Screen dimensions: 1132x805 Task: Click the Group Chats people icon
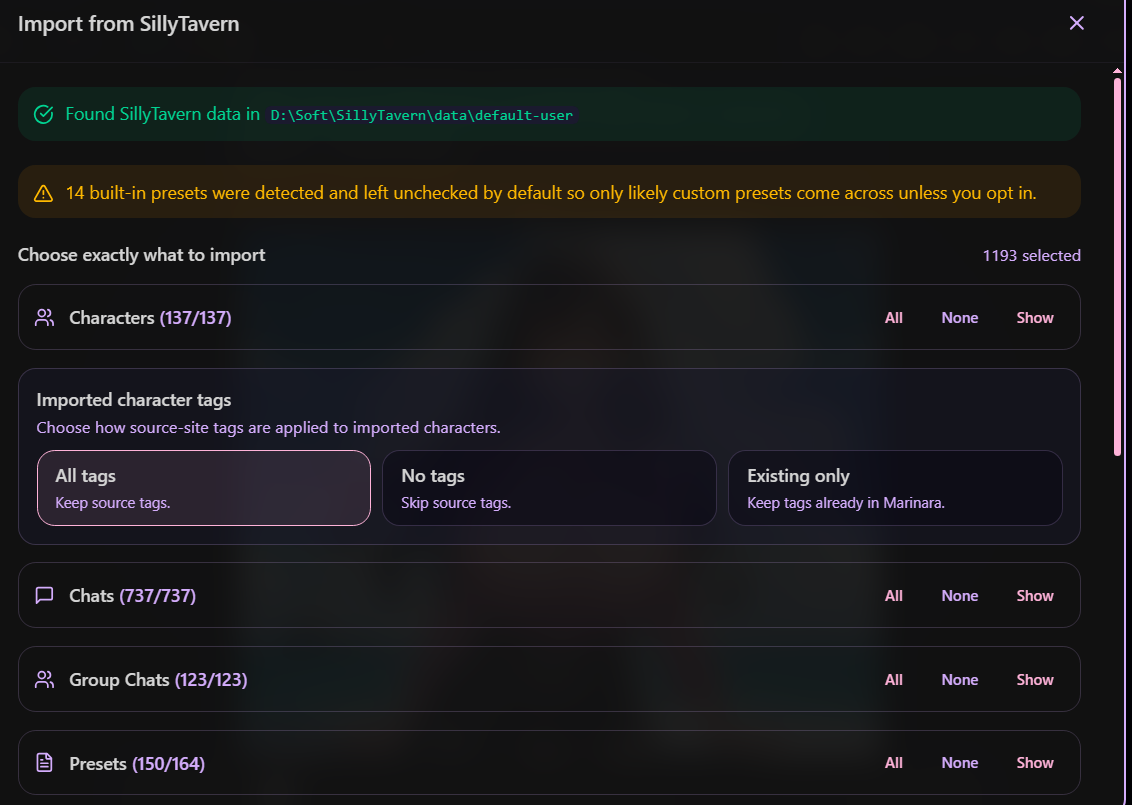(45, 679)
